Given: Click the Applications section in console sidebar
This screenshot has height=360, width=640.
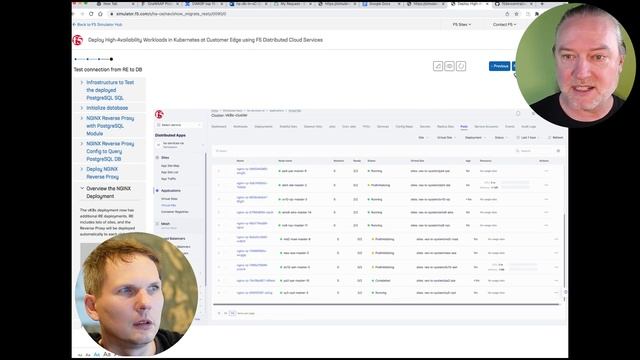Looking at the screenshot, I should click(x=171, y=191).
